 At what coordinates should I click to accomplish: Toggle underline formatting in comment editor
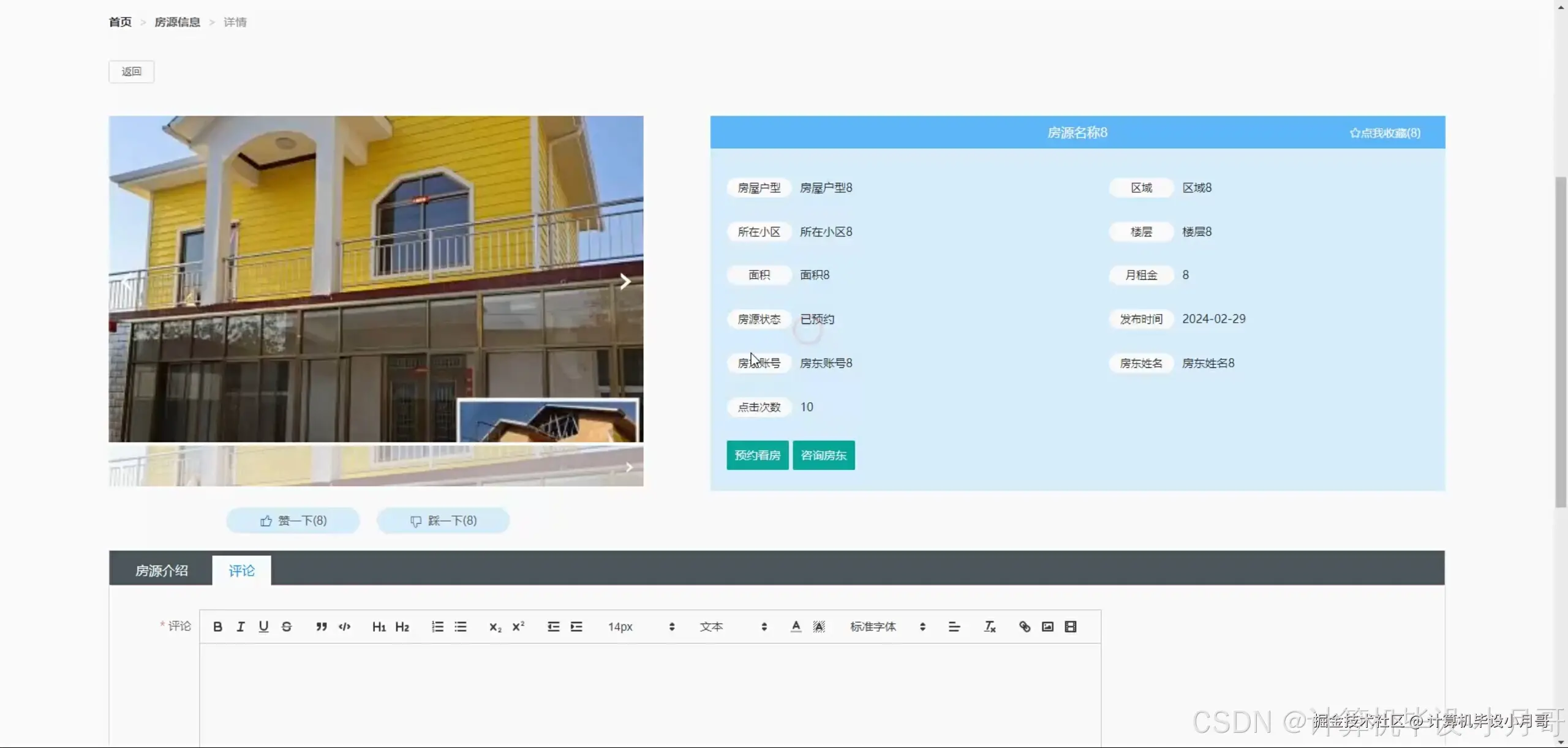(263, 626)
